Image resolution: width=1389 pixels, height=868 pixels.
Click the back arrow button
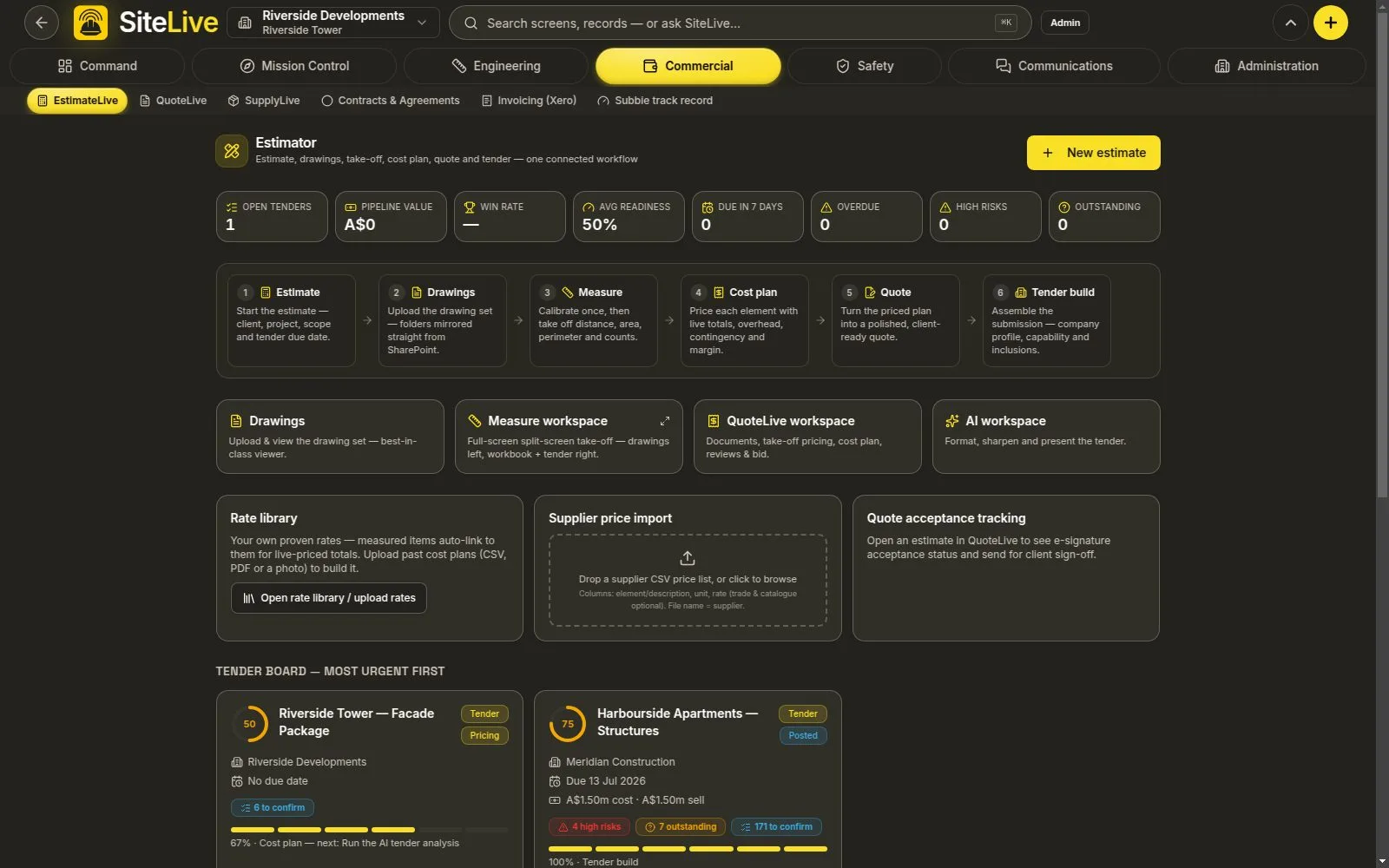pyautogui.click(x=41, y=23)
